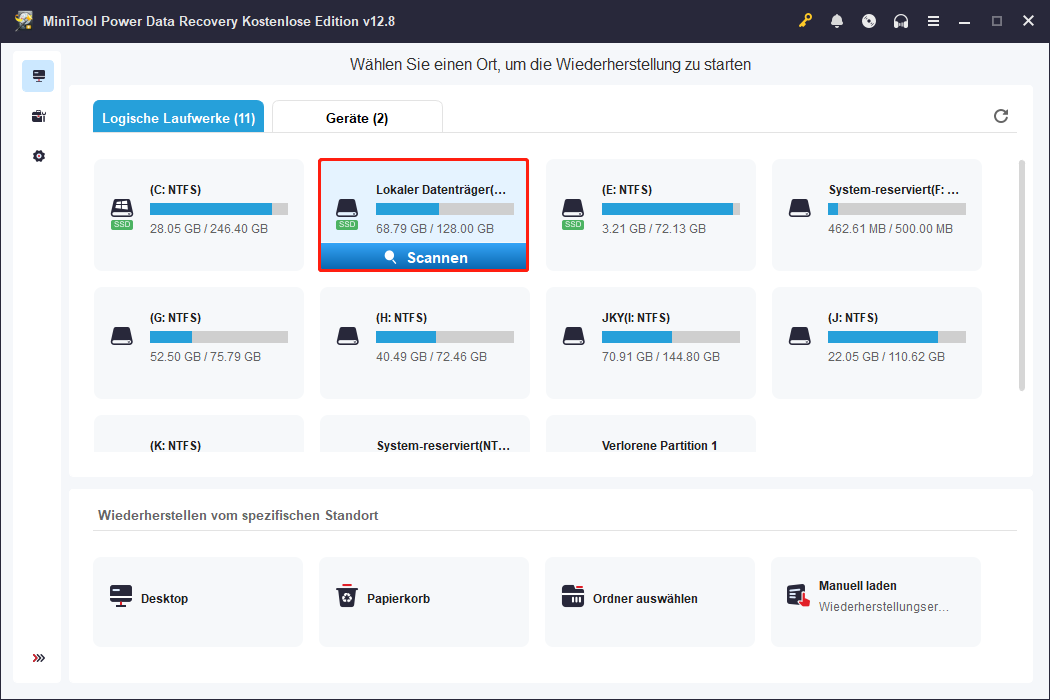
Task: Switch to Logische Laufwerke tab
Action: [178, 117]
